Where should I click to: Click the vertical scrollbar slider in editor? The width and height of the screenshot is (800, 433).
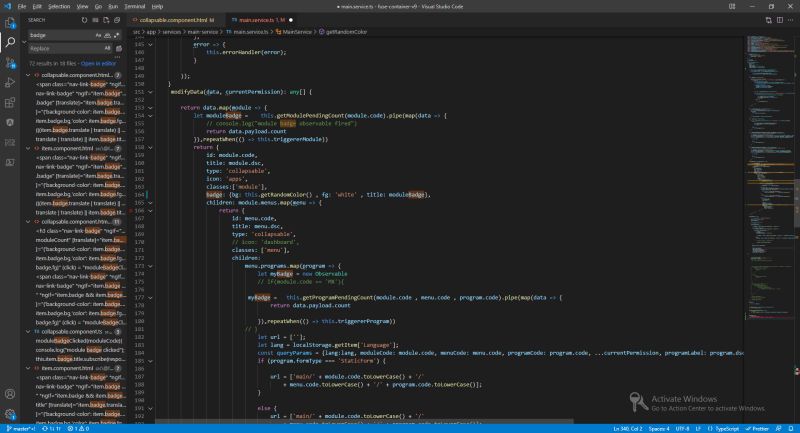(x=797, y=201)
